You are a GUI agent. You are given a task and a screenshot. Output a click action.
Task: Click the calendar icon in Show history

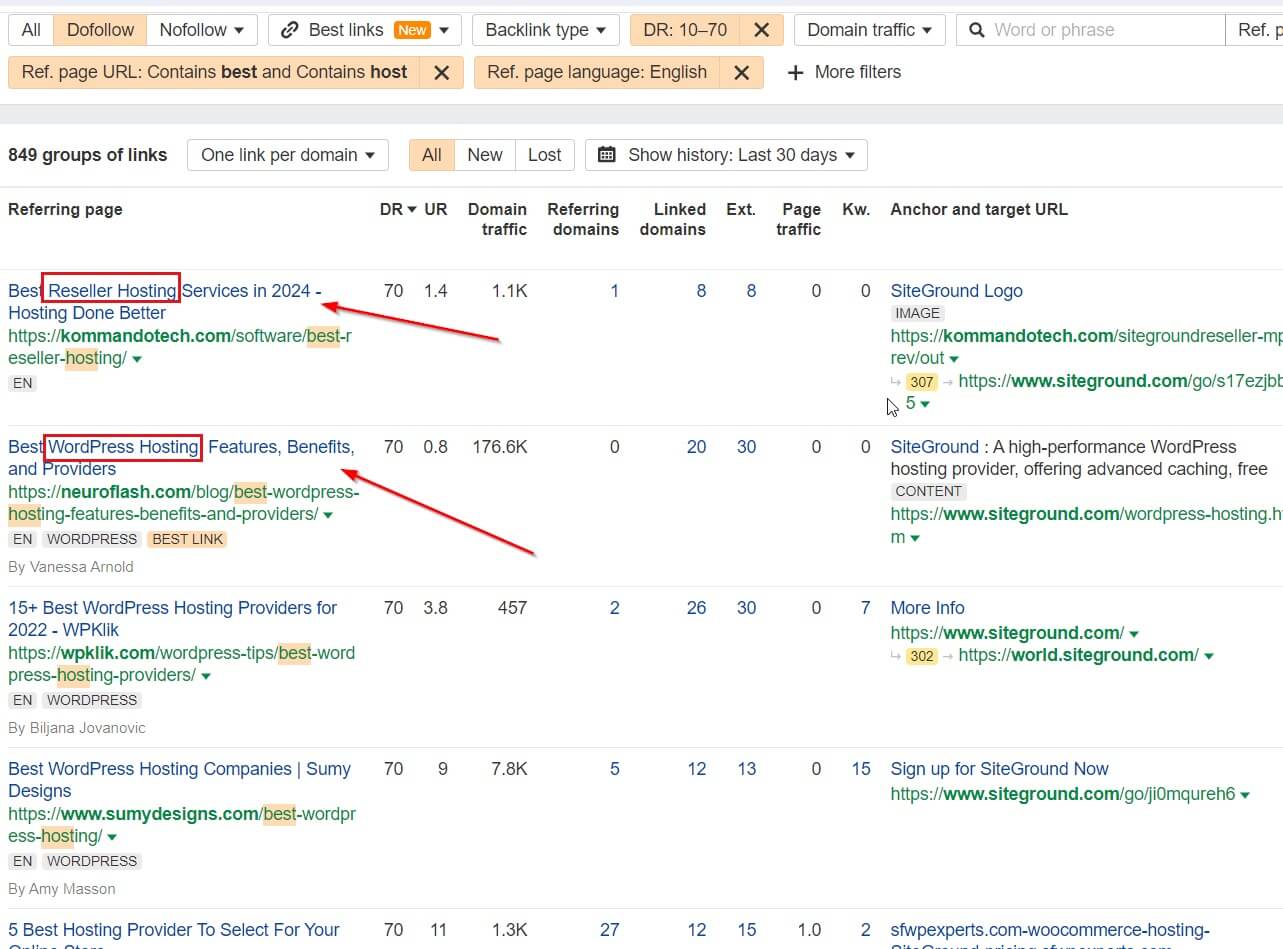click(607, 155)
